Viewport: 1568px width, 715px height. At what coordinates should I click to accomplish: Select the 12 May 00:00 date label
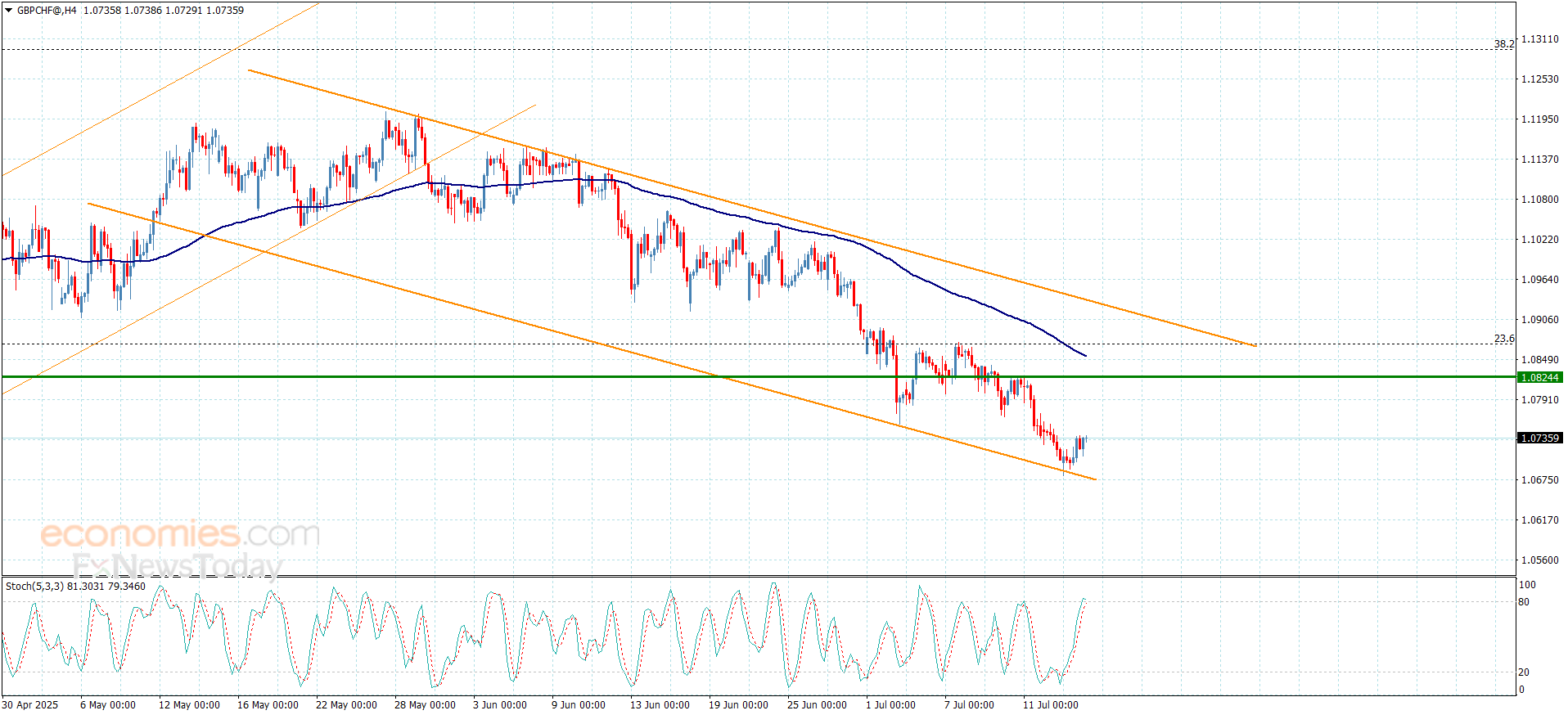point(189,704)
